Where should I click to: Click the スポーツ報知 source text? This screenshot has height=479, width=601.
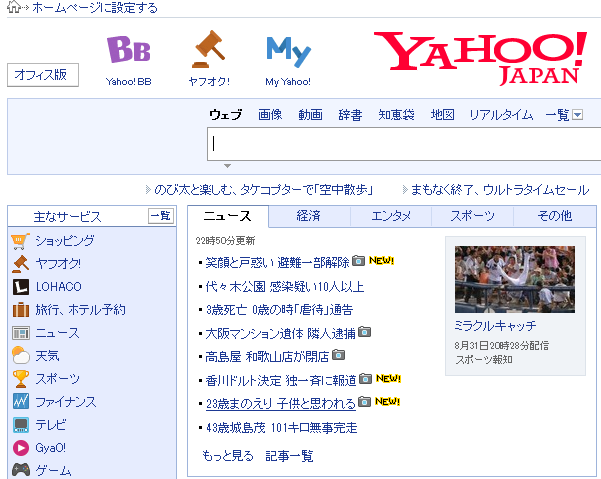point(484,359)
